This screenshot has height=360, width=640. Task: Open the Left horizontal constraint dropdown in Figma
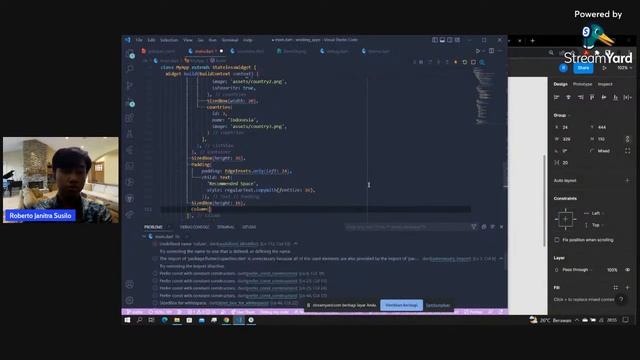[597, 213]
